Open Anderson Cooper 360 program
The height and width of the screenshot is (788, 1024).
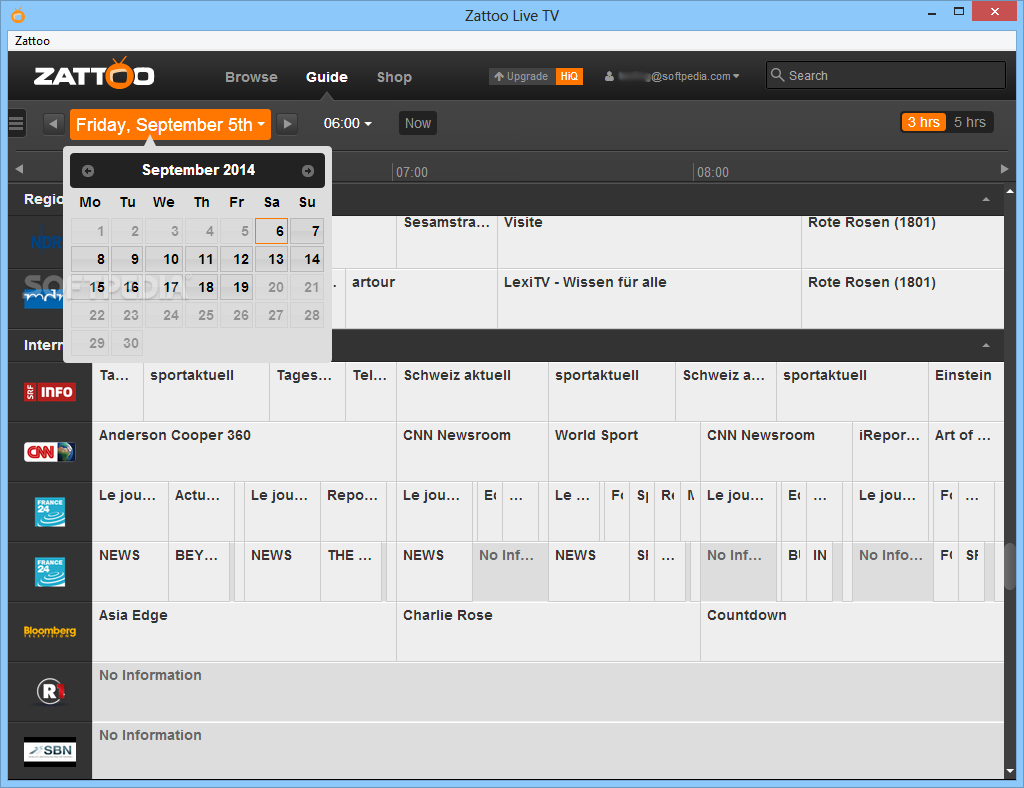click(x=244, y=452)
